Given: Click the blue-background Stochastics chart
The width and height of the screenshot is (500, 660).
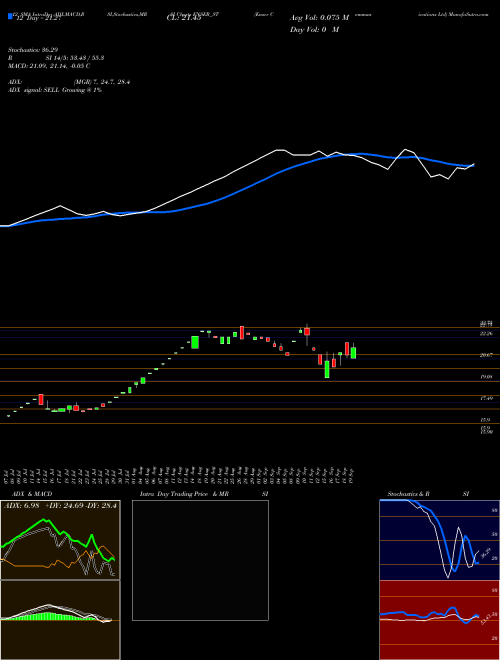Looking at the screenshot, I should coord(440,540).
